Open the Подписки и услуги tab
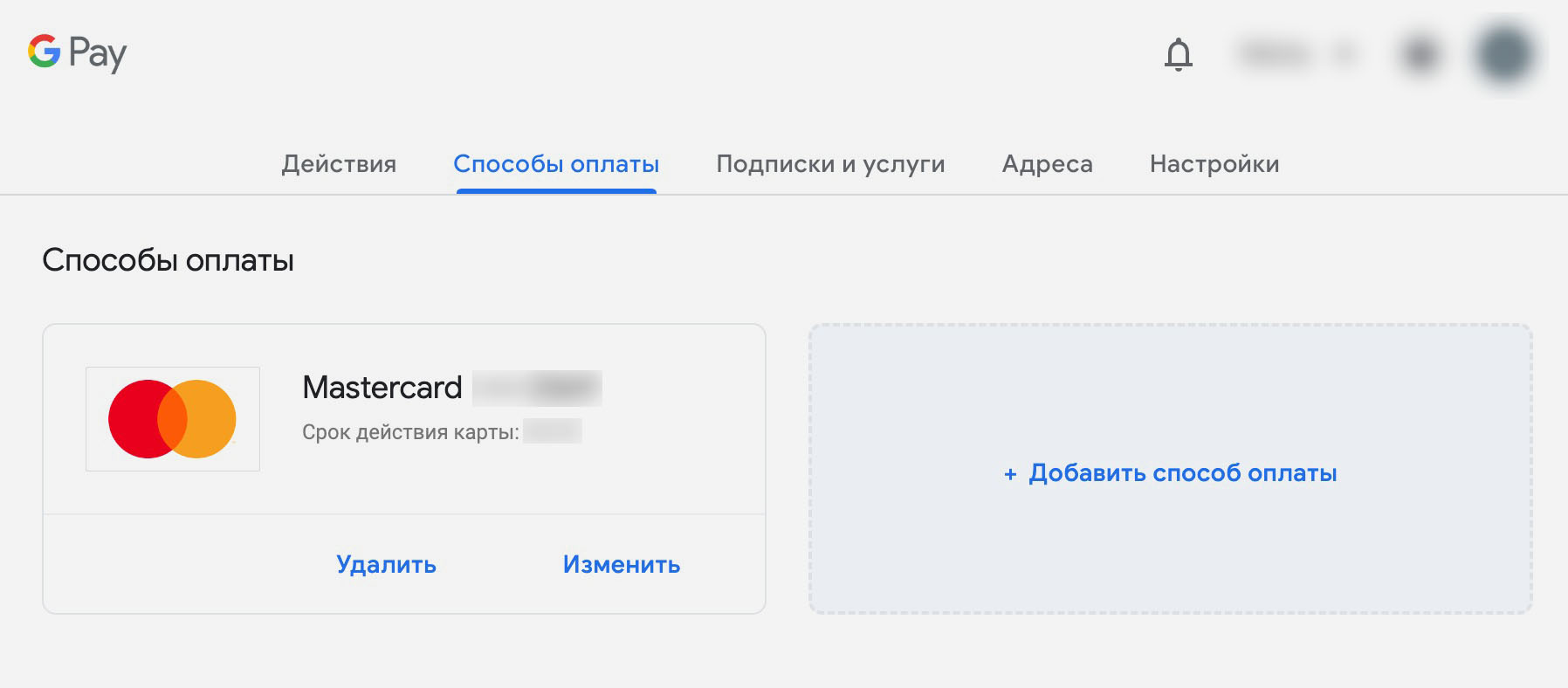The width and height of the screenshot is (1568, 688). 830,164
